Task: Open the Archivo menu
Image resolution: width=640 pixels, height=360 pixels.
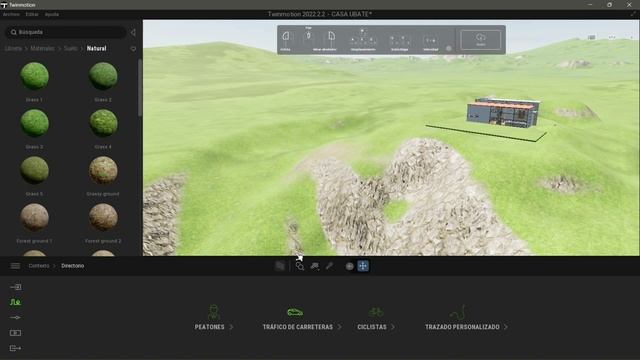Action: pyautogui.click(x=11, y=14)
